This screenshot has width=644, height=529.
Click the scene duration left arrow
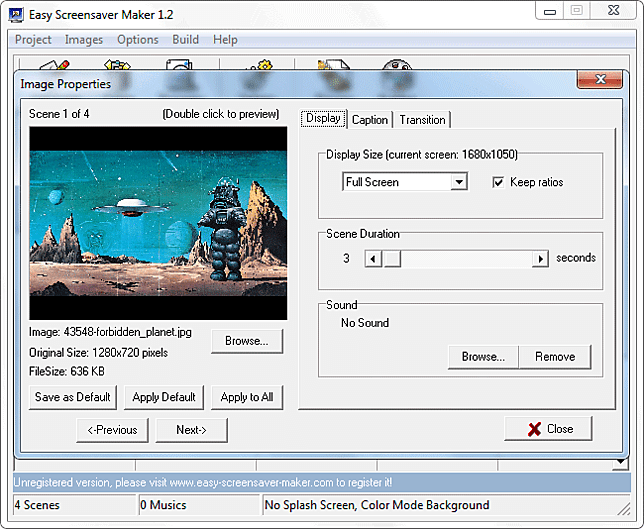373,259
